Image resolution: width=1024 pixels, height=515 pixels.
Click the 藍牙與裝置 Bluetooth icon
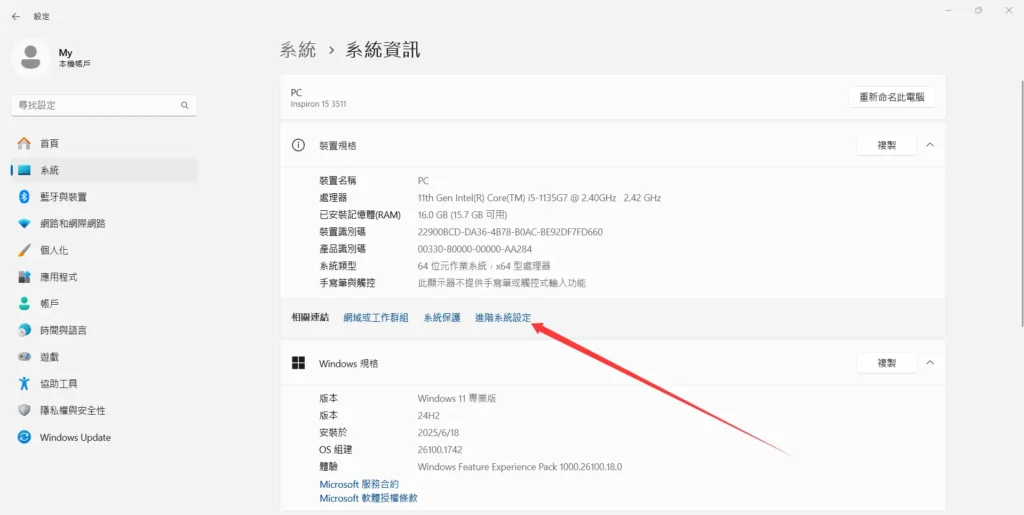click(24, 197)
